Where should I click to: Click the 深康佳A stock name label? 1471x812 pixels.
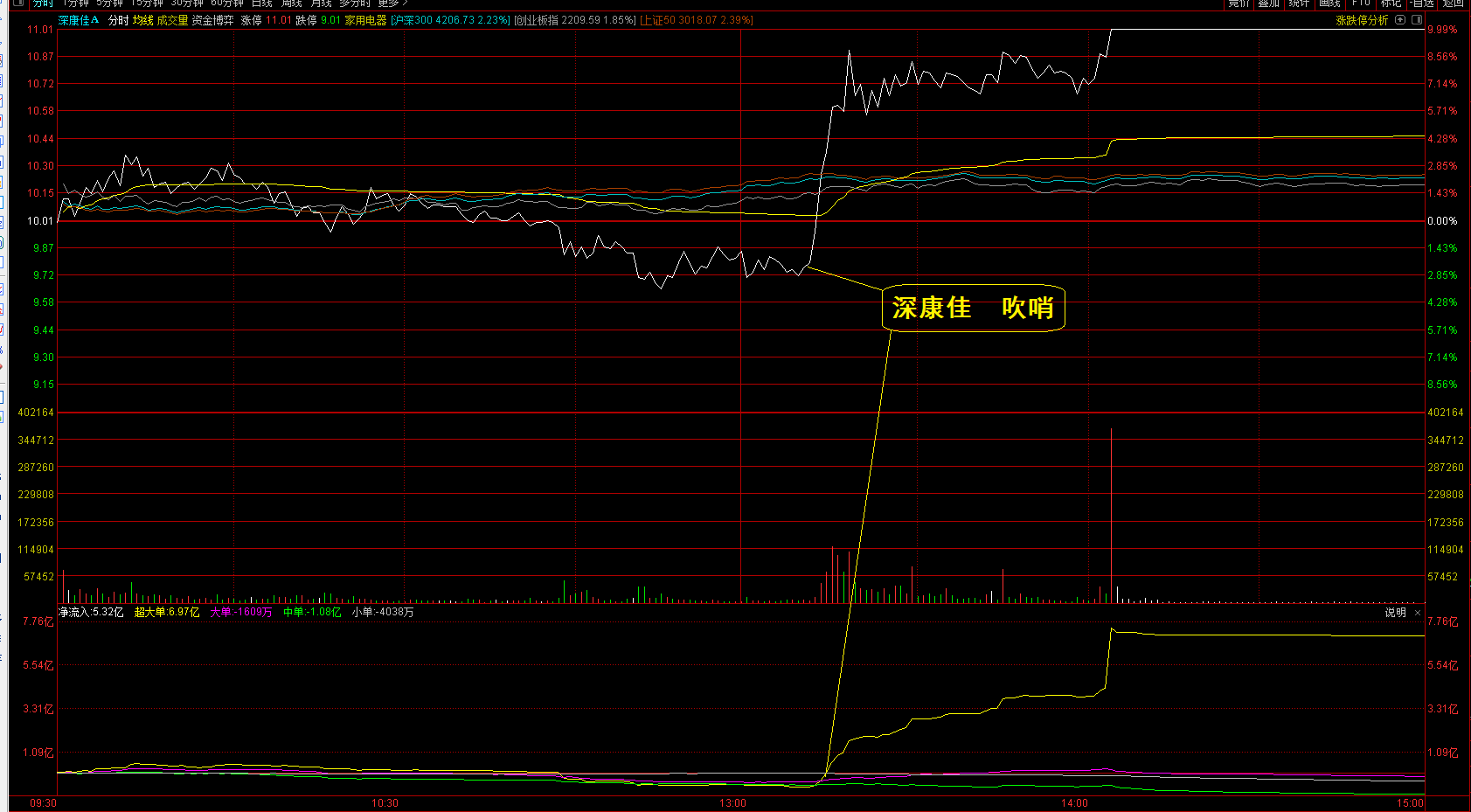click(x=79, y=20)
